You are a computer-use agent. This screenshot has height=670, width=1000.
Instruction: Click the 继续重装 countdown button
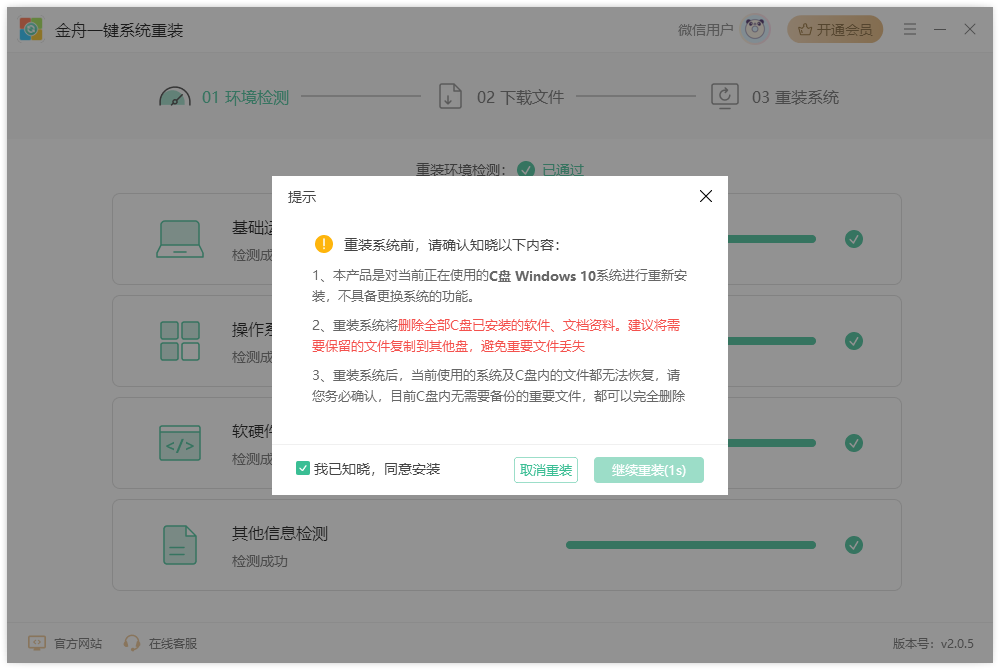pyautogui.click(x=648, y=469)
